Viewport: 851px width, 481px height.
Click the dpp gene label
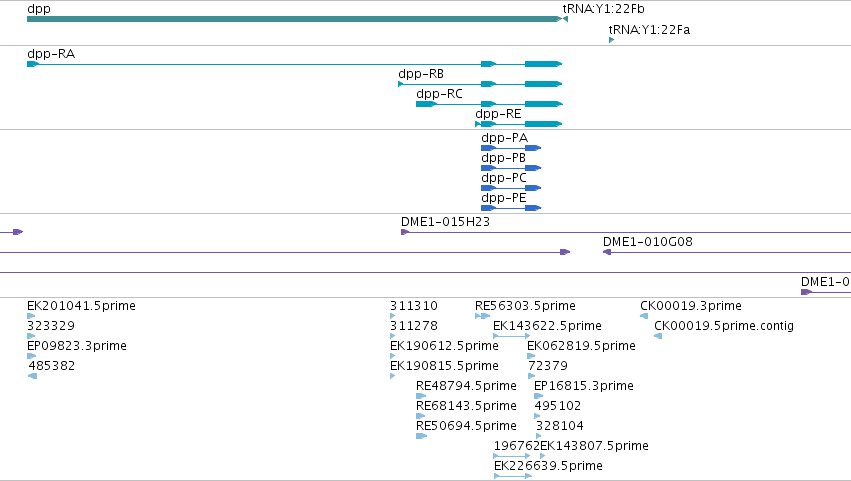(x=39, y=9)
